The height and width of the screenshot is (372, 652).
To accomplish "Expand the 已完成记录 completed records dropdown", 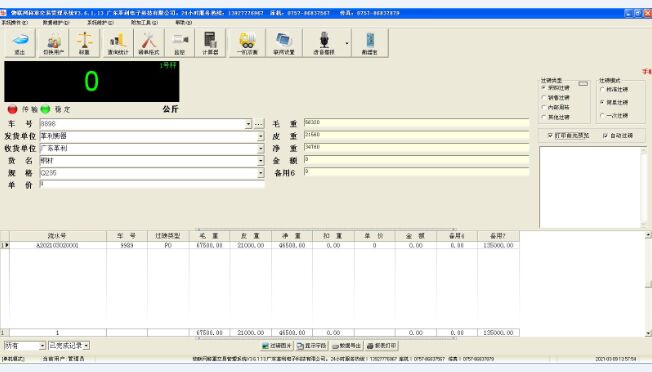I will 86,345.
